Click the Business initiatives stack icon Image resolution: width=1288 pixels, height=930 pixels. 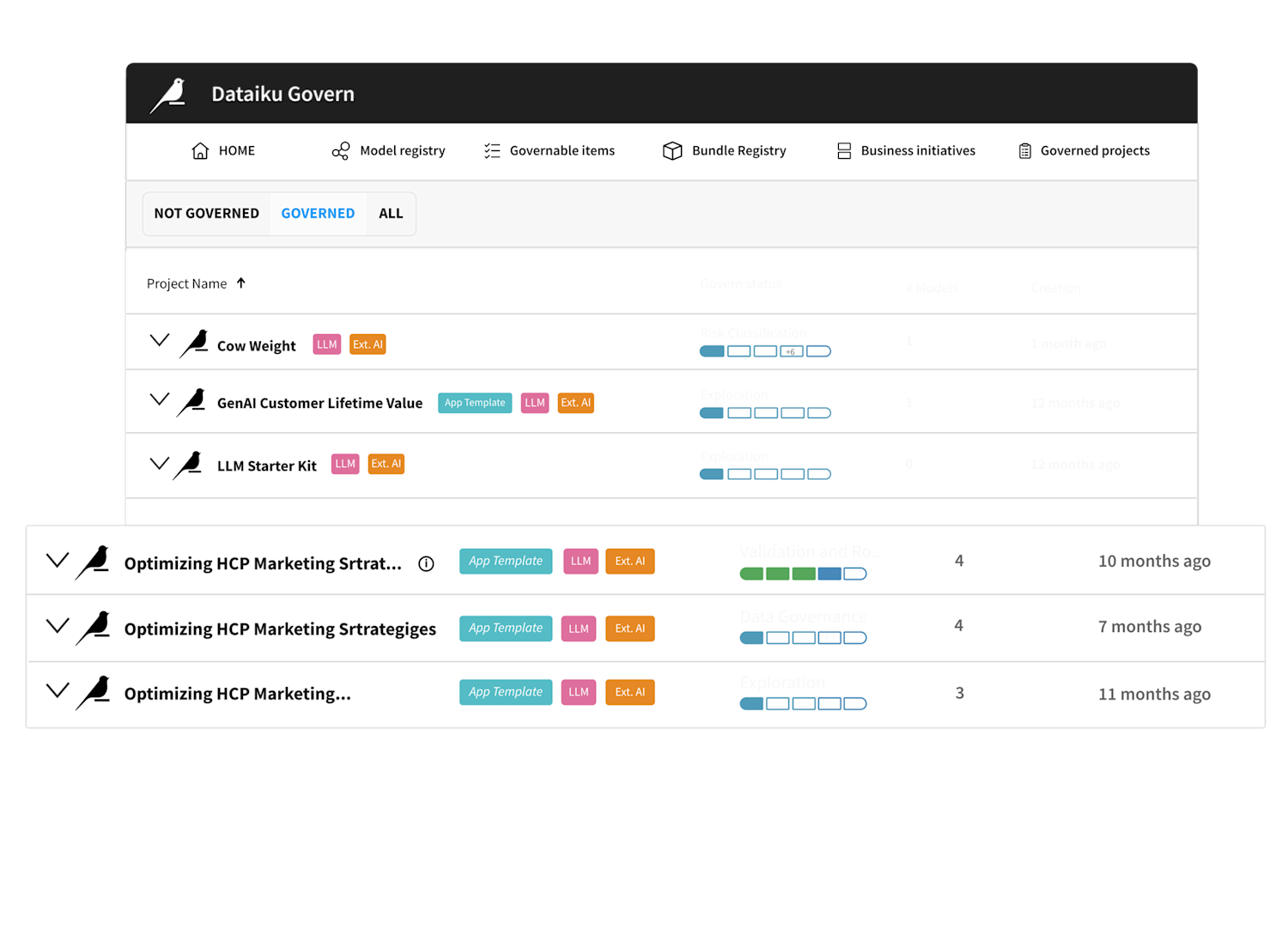pyautogui.click(x=844, y=151)
